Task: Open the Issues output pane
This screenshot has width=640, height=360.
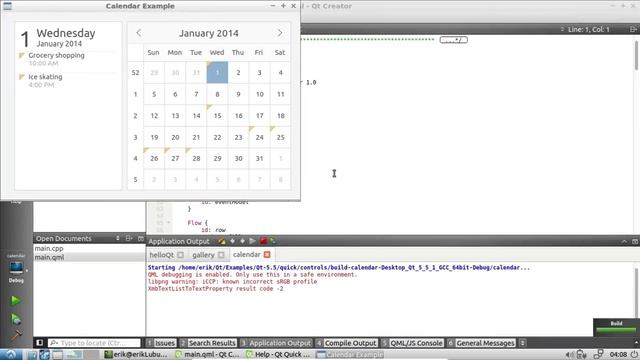Action: tap(161, 343)
